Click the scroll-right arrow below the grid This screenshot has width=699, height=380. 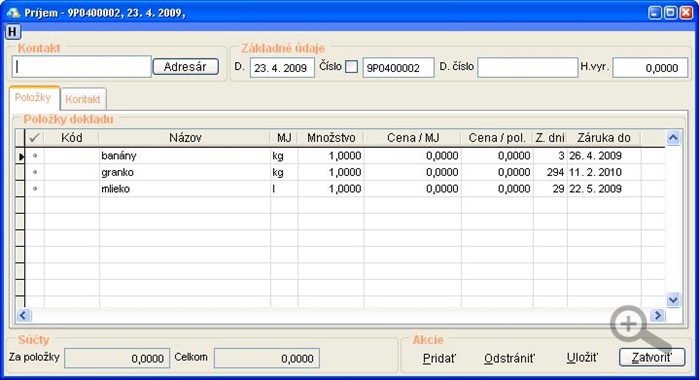click(657, 315)
